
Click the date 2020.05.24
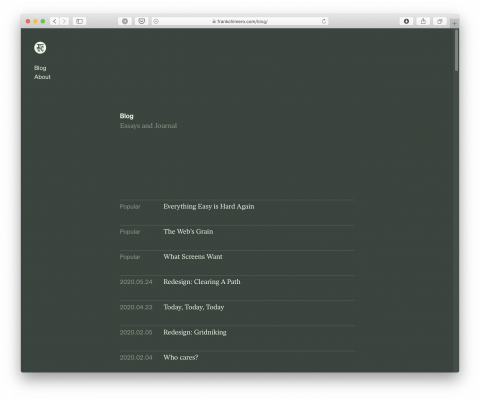coord(136,282)
